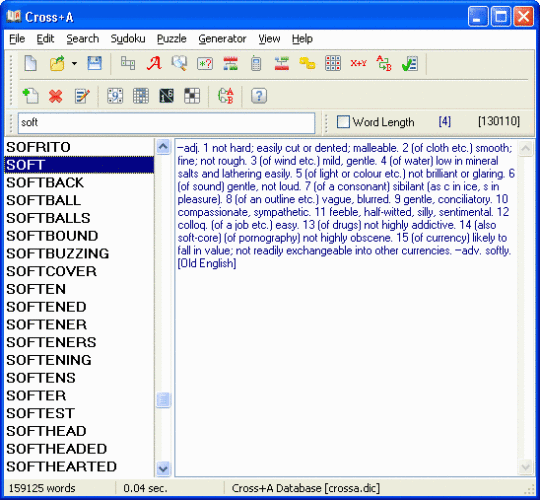This screenshot has width=540, height=500.
Task: Click the red-dot grid icon
Action: pos(333,63)
